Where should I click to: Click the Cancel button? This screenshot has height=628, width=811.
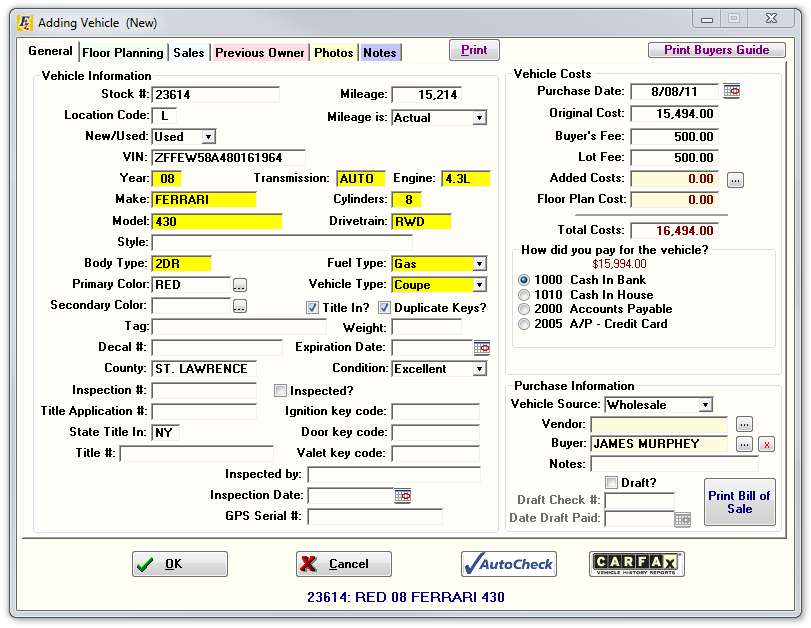(343, 564)
